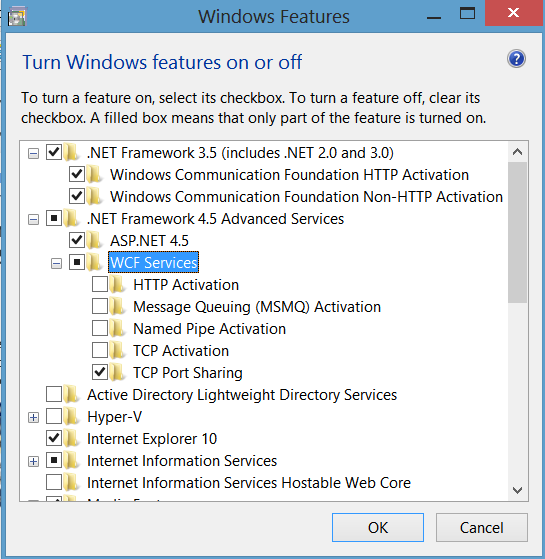
Task: Click folder icon beside Named Pipe Activation
Action: pyautogui.click(x=117, y=328)
